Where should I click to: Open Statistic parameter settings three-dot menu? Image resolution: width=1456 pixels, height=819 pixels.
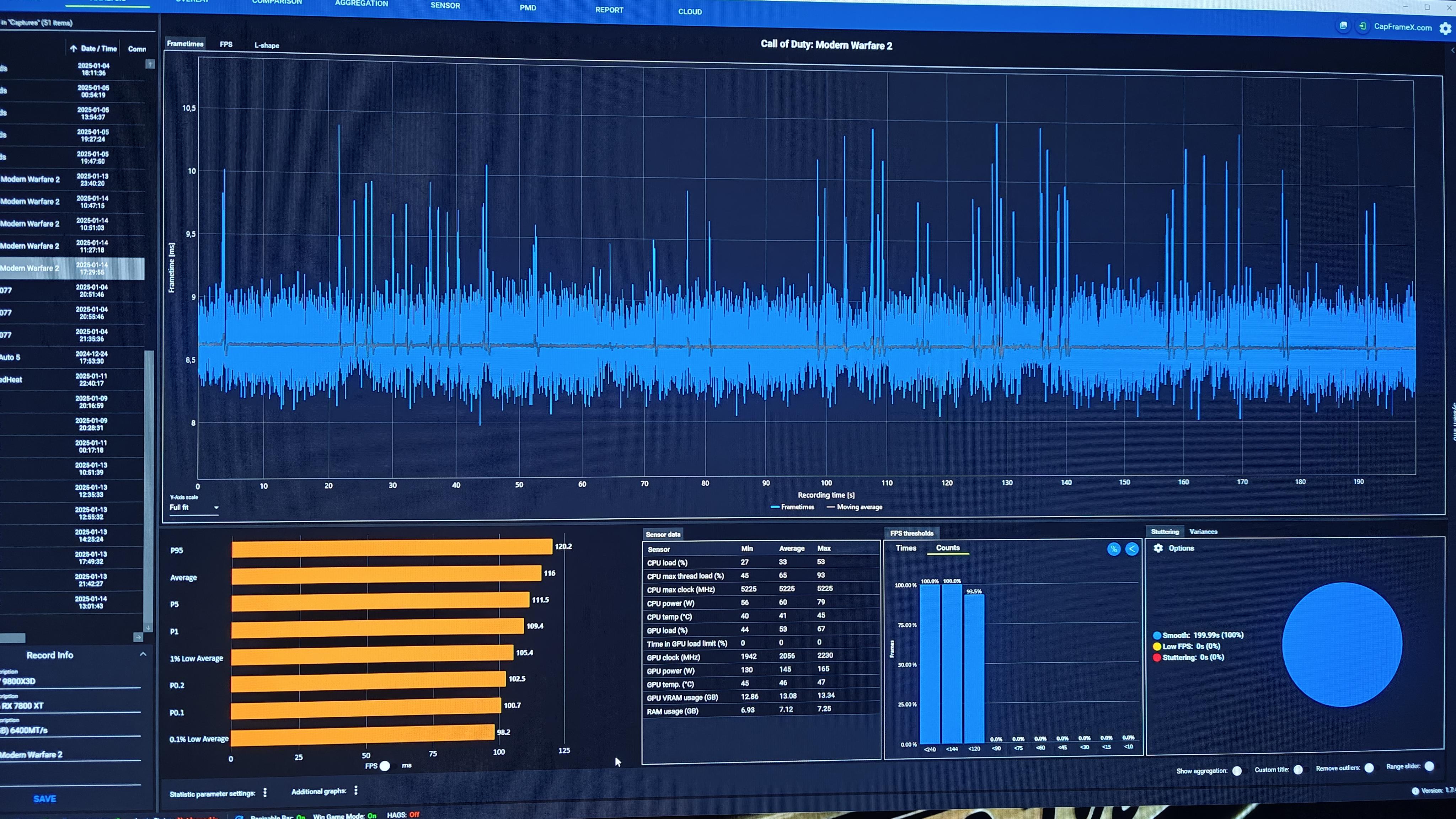265,792
